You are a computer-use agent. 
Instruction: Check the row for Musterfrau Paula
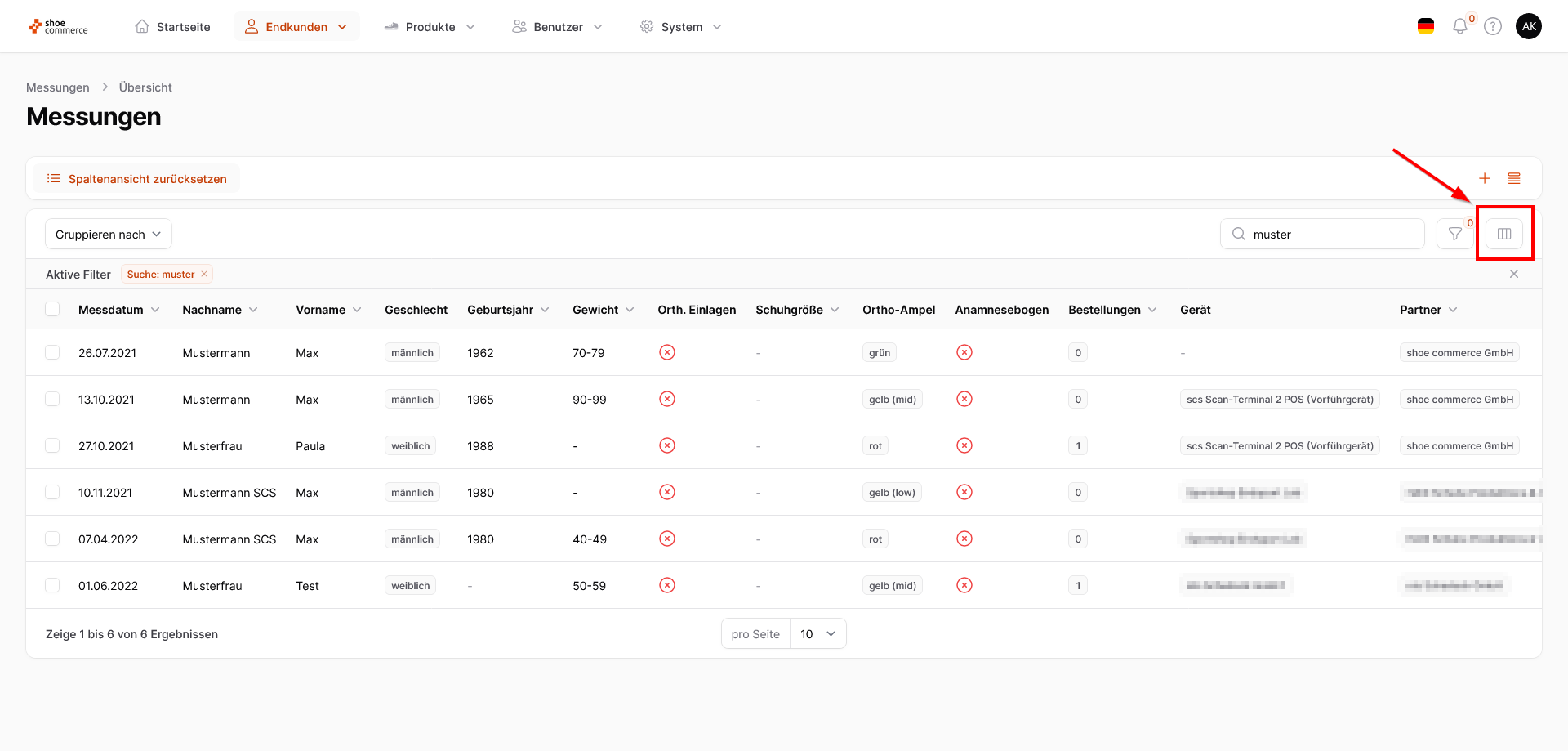52,445
